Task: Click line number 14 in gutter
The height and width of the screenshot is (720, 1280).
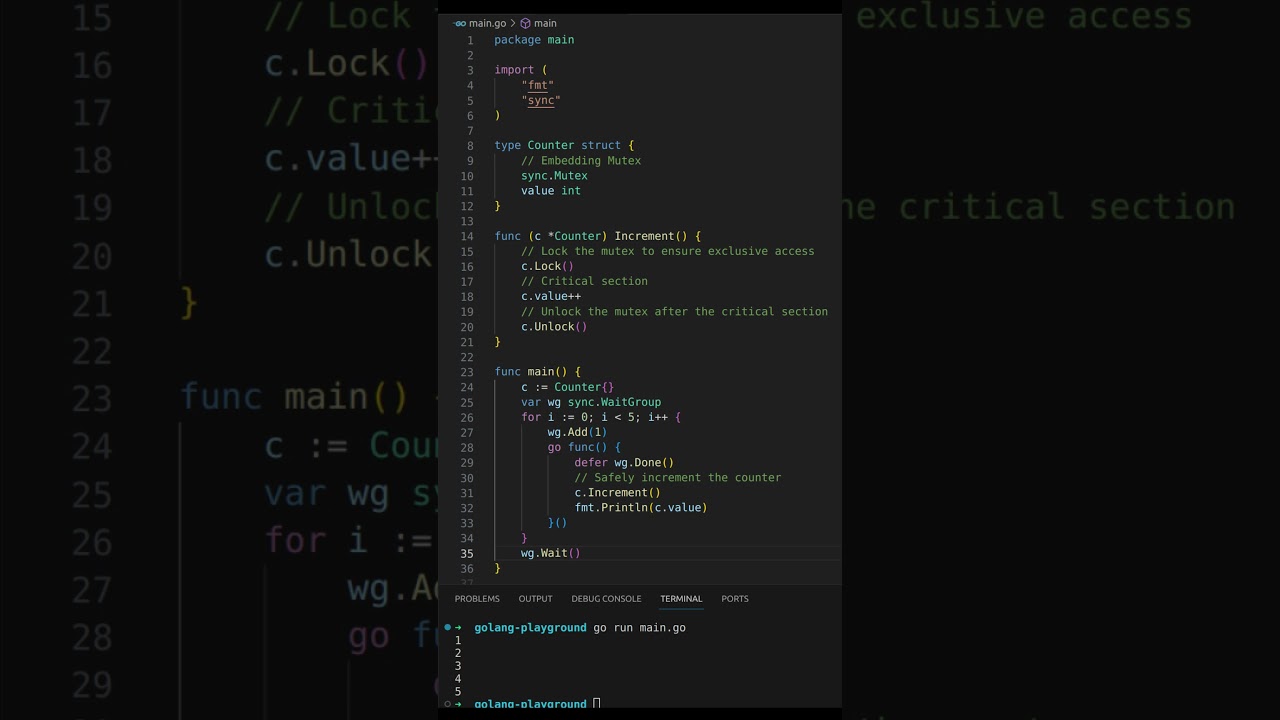Action: click(x=467, y=236)
